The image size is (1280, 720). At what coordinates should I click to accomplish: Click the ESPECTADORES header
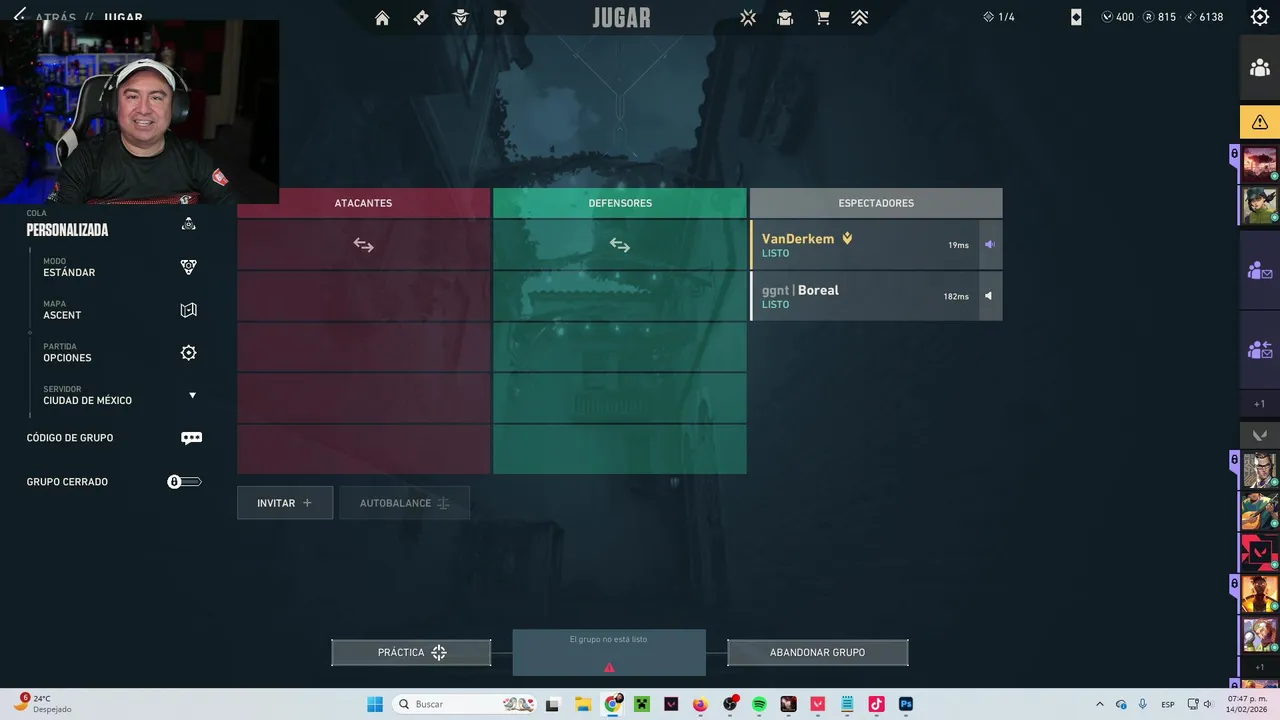pos(876,203)
